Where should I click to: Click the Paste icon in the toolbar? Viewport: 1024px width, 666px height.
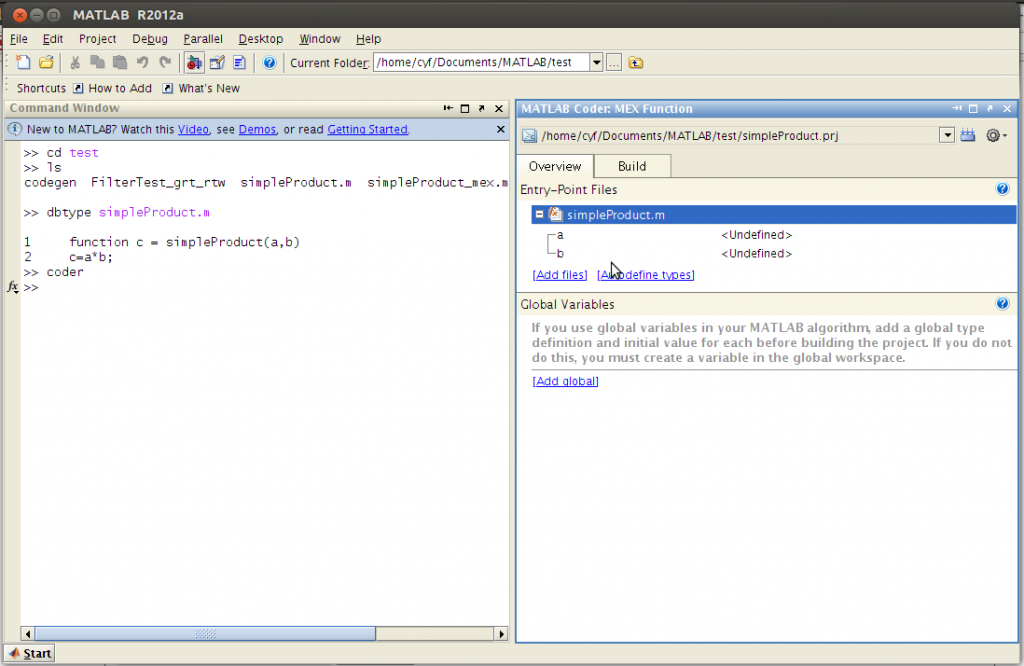point(119,62)
